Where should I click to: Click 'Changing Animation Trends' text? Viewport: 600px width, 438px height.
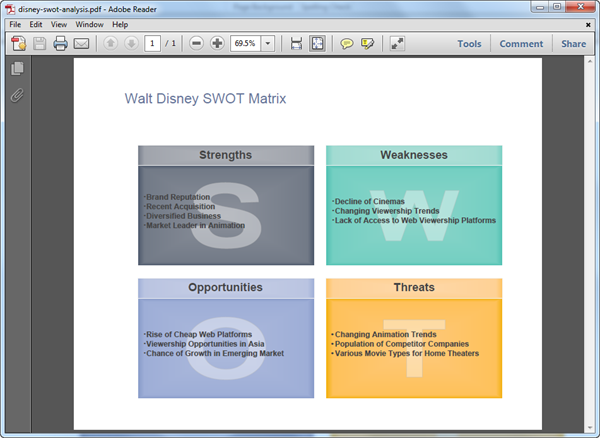(x=385, y=335)
